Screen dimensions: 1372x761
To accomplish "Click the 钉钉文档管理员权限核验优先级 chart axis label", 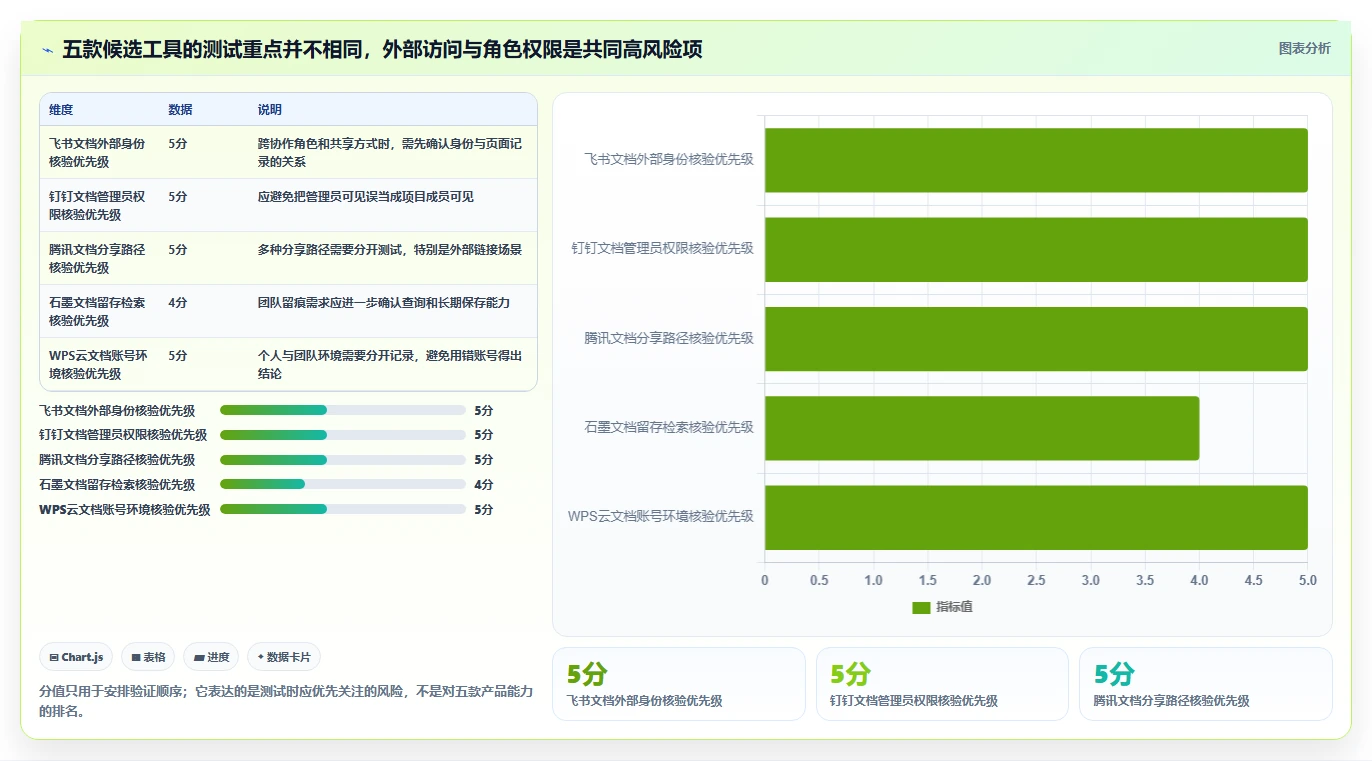I will tap(663, 248).
